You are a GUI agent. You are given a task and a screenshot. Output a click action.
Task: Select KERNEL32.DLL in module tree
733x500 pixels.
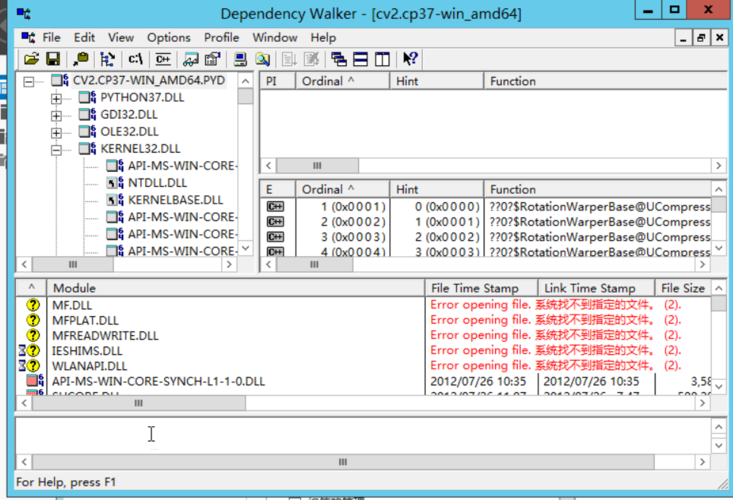(x=140, y=149)
